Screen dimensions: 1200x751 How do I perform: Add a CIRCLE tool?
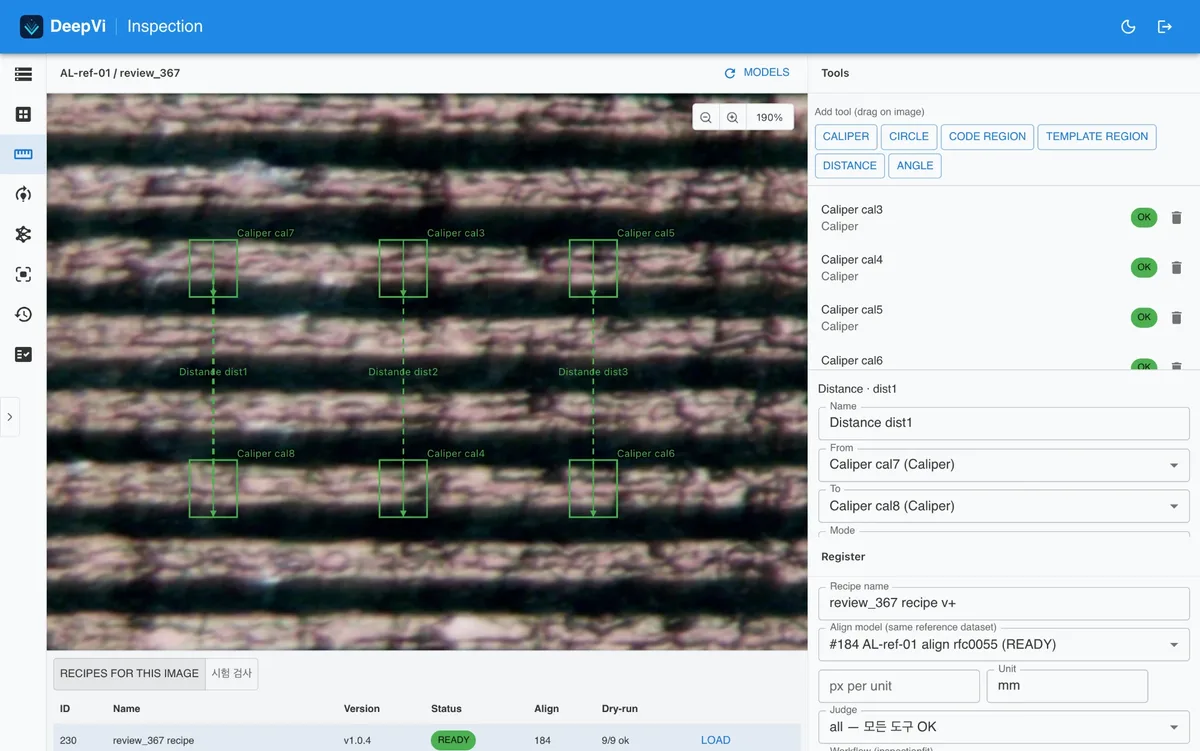tap(909, 137)
